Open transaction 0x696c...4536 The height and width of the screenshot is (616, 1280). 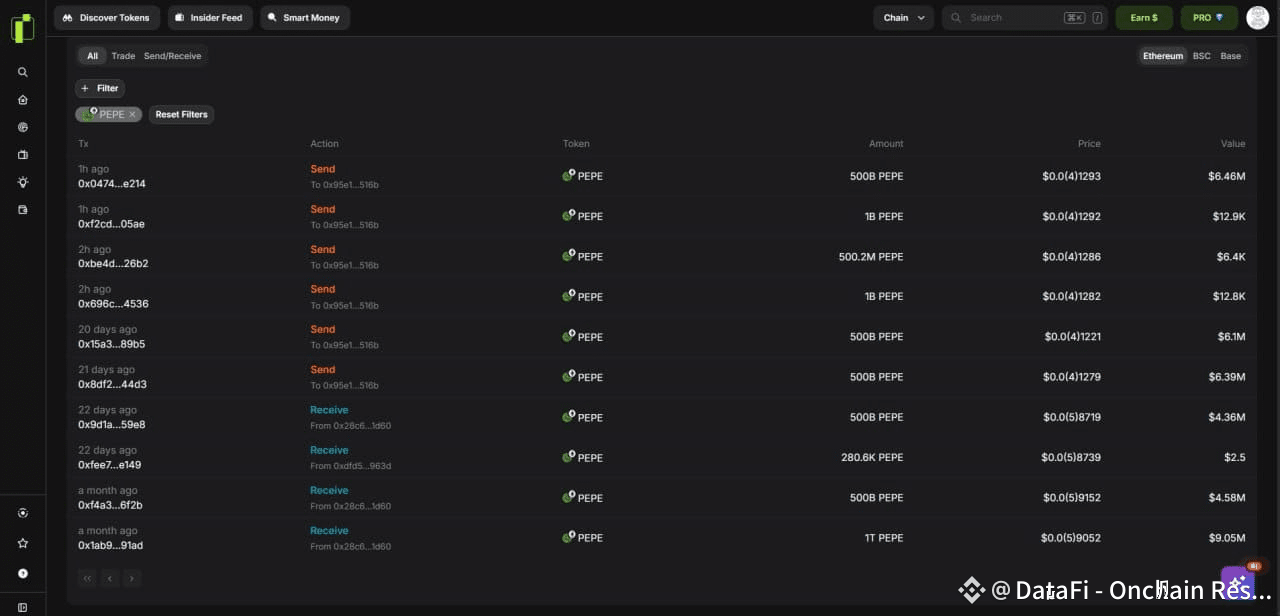(113, 304)
